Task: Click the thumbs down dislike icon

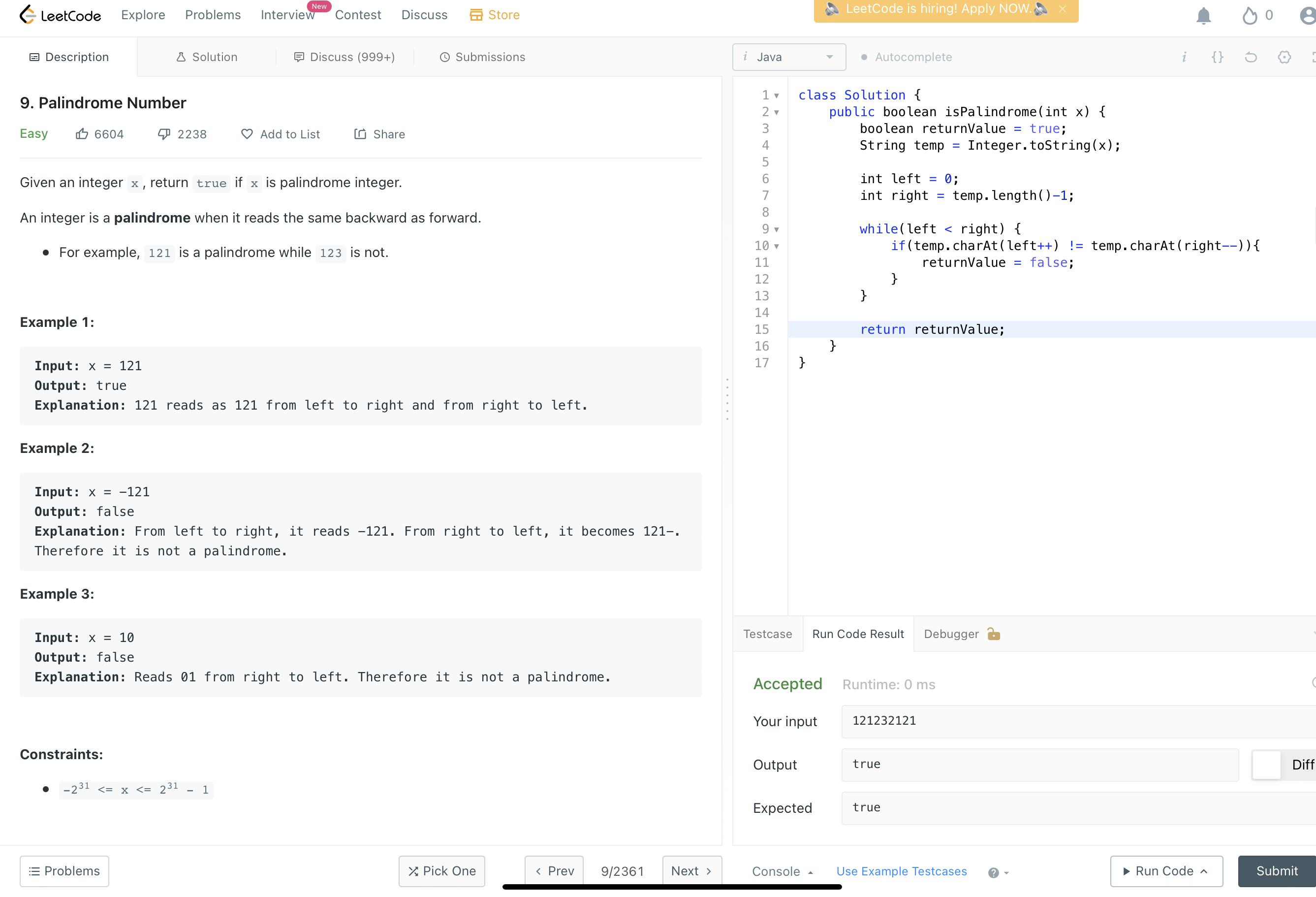Action: (x=164, y=134)
